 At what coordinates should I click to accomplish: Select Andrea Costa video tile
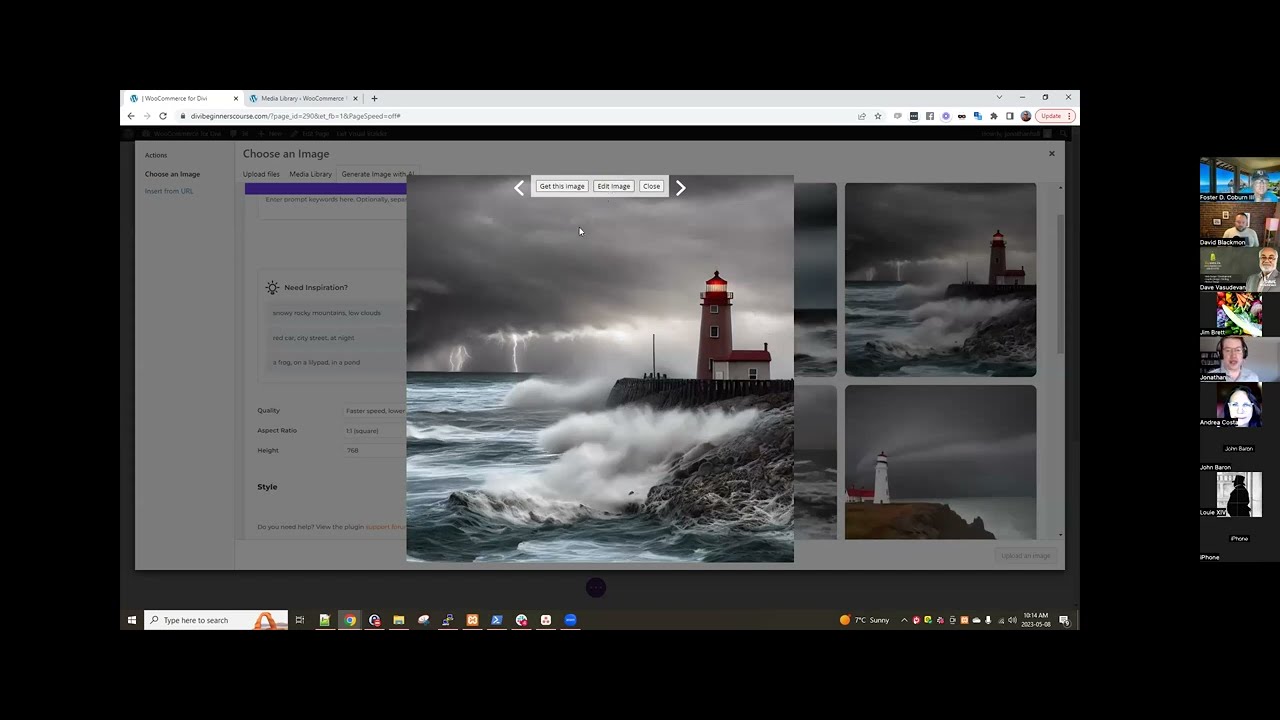coord(1239,404)
